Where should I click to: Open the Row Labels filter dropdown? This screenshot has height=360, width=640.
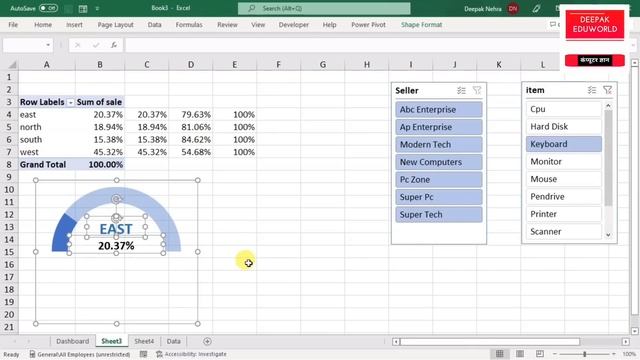coord(70,102)
